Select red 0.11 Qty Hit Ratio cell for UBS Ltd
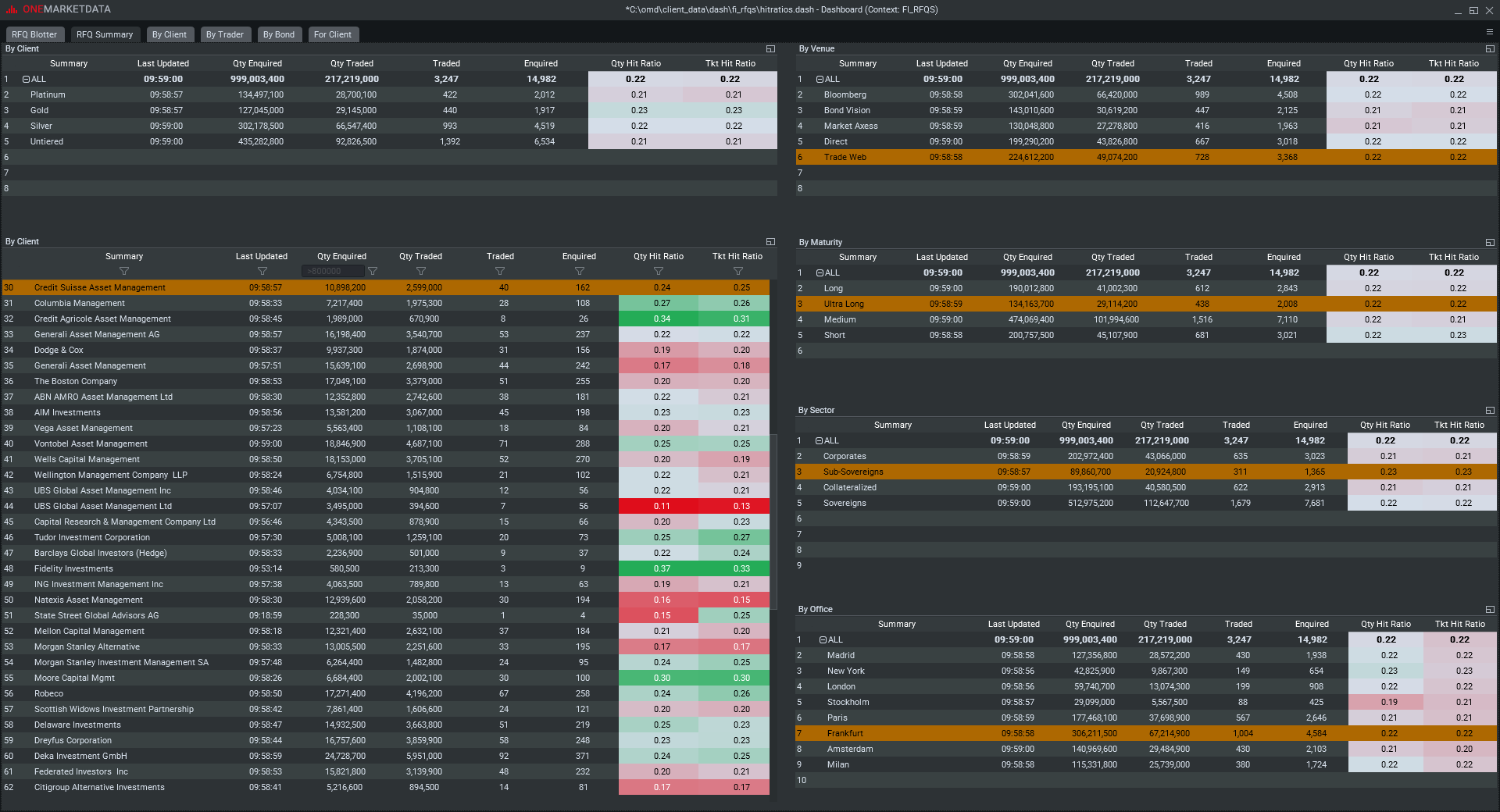The width and height of the screenshot is (1500, 812). coord(659,506)
